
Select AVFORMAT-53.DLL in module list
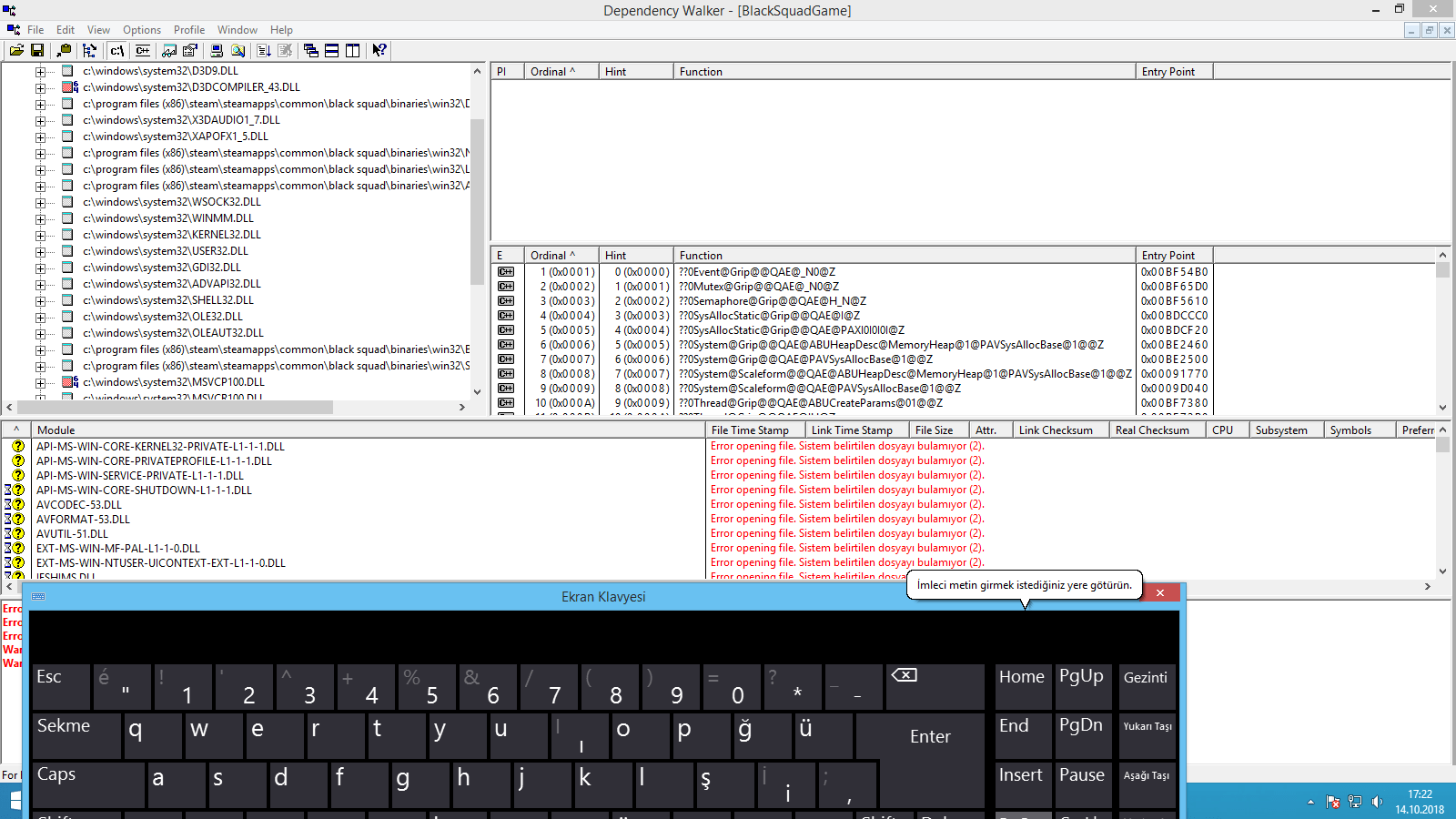coord(83,520)
